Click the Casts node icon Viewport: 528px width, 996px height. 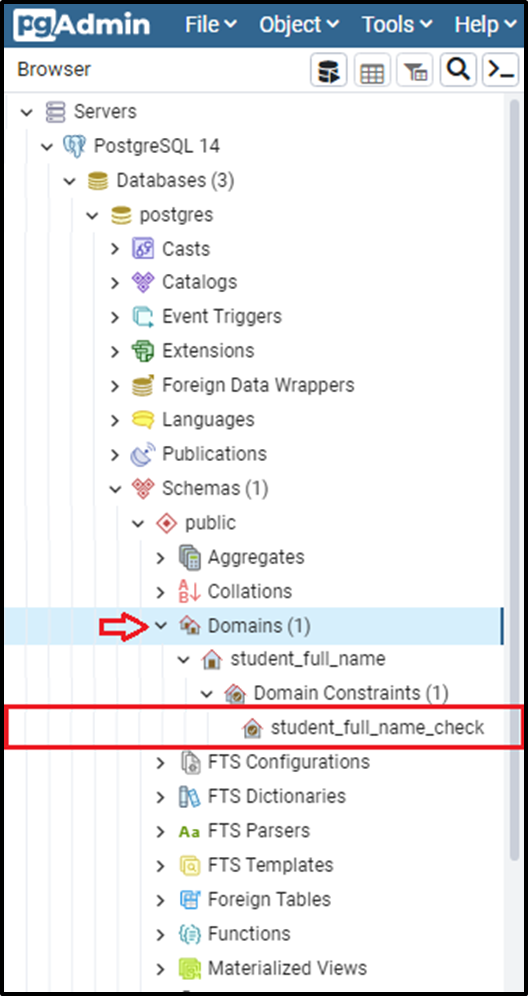coord(143,248)
